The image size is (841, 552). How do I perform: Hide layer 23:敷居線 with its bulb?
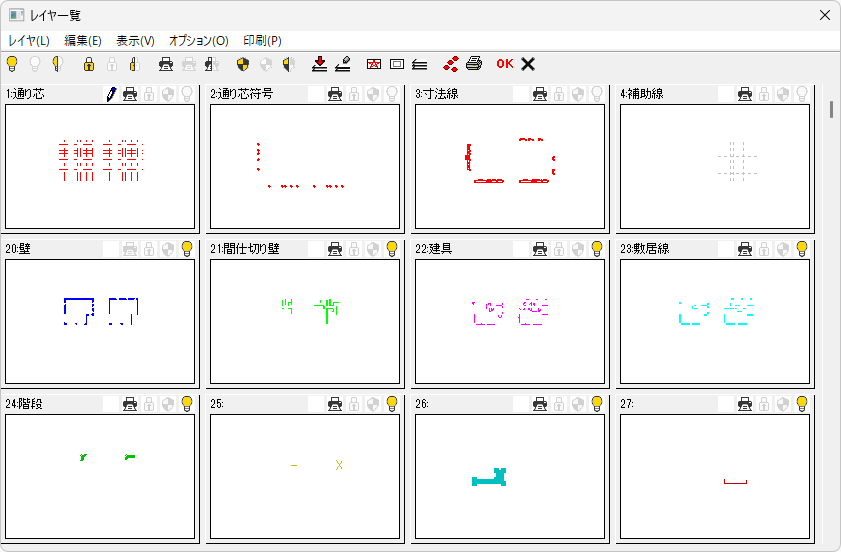(802, 249)
